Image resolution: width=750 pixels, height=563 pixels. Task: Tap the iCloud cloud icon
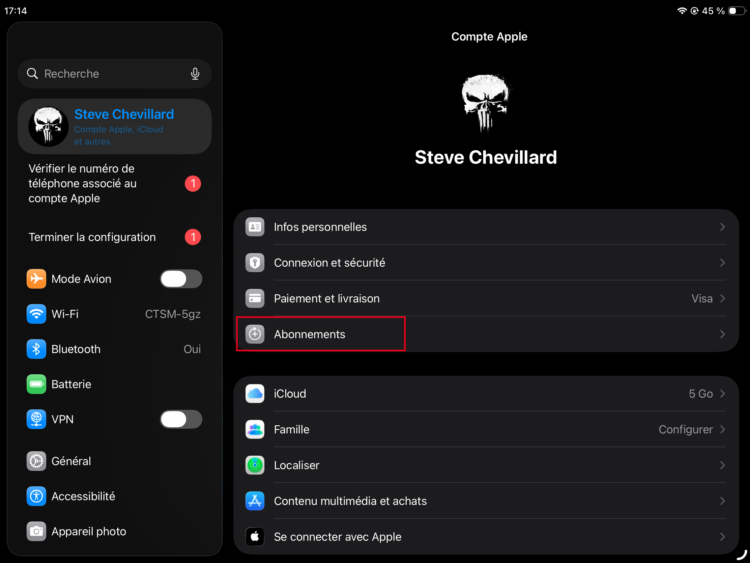(255, 394)
